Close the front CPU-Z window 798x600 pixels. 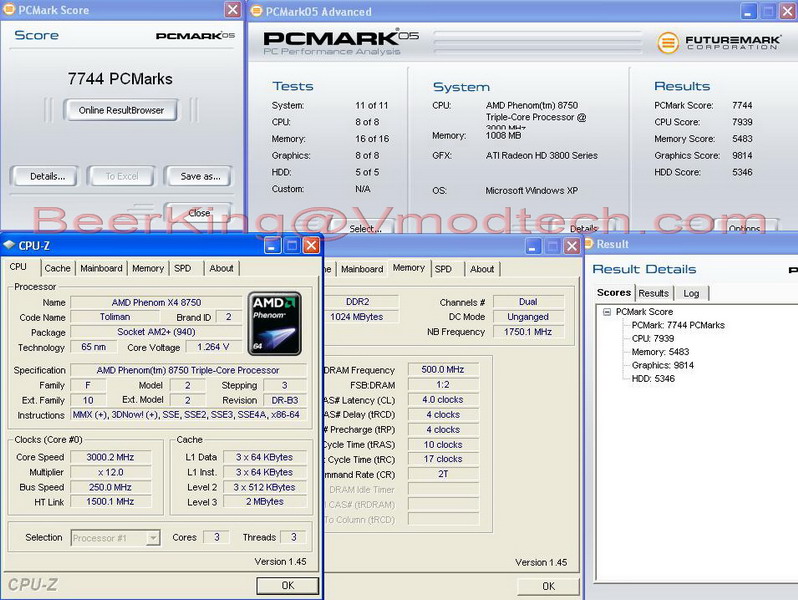311,246
